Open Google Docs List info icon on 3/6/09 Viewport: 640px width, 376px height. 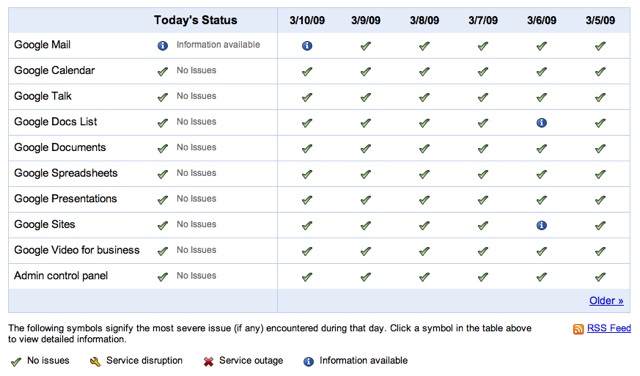coord(541,122)
